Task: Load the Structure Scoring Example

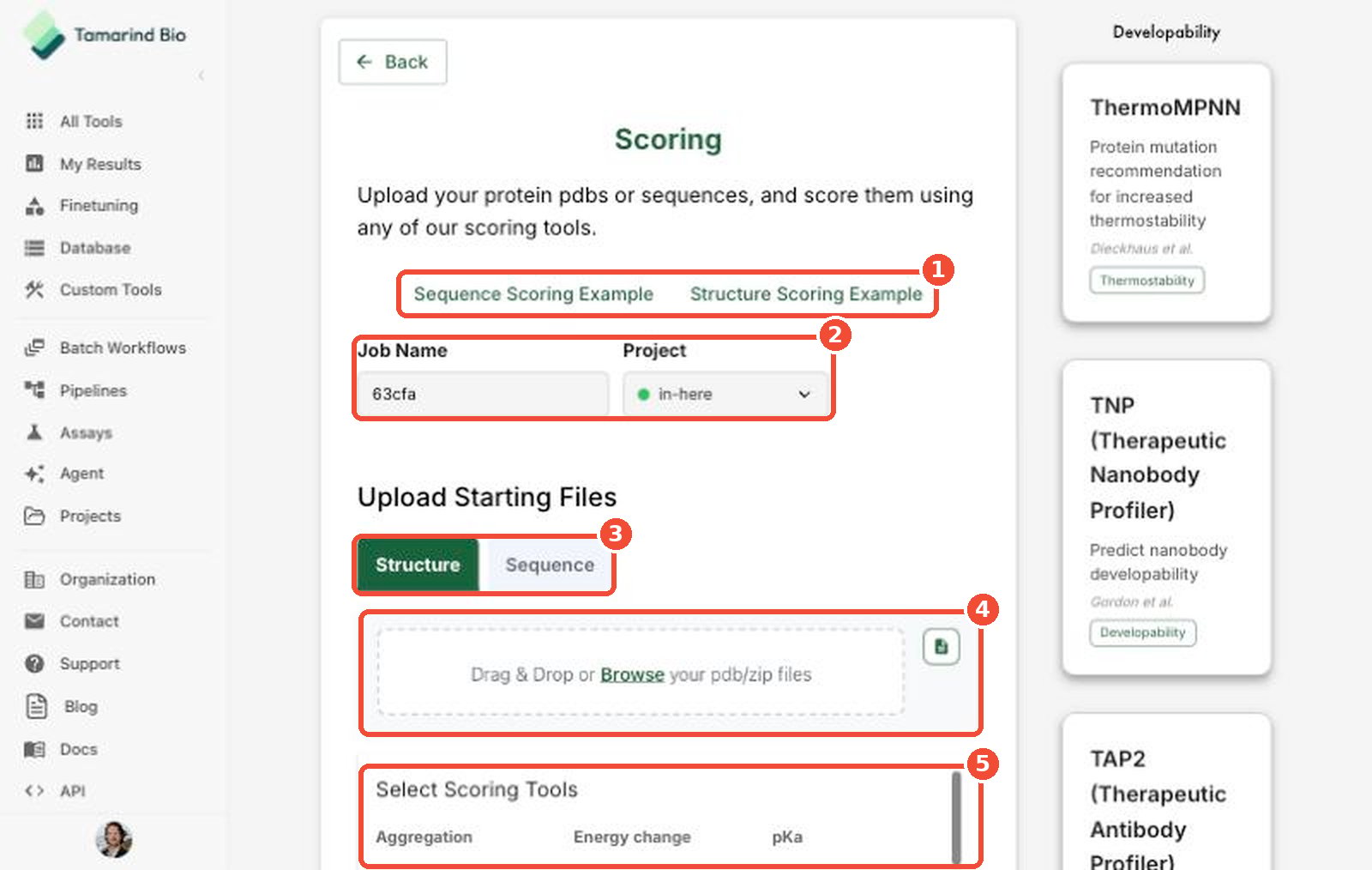Action: coord(806,293)
